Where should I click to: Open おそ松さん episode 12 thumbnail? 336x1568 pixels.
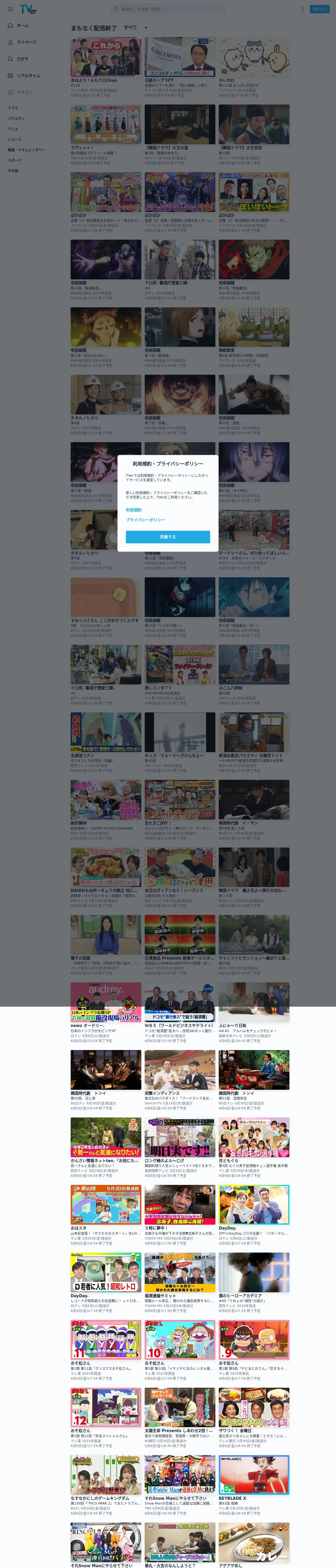coord(106,1407)
